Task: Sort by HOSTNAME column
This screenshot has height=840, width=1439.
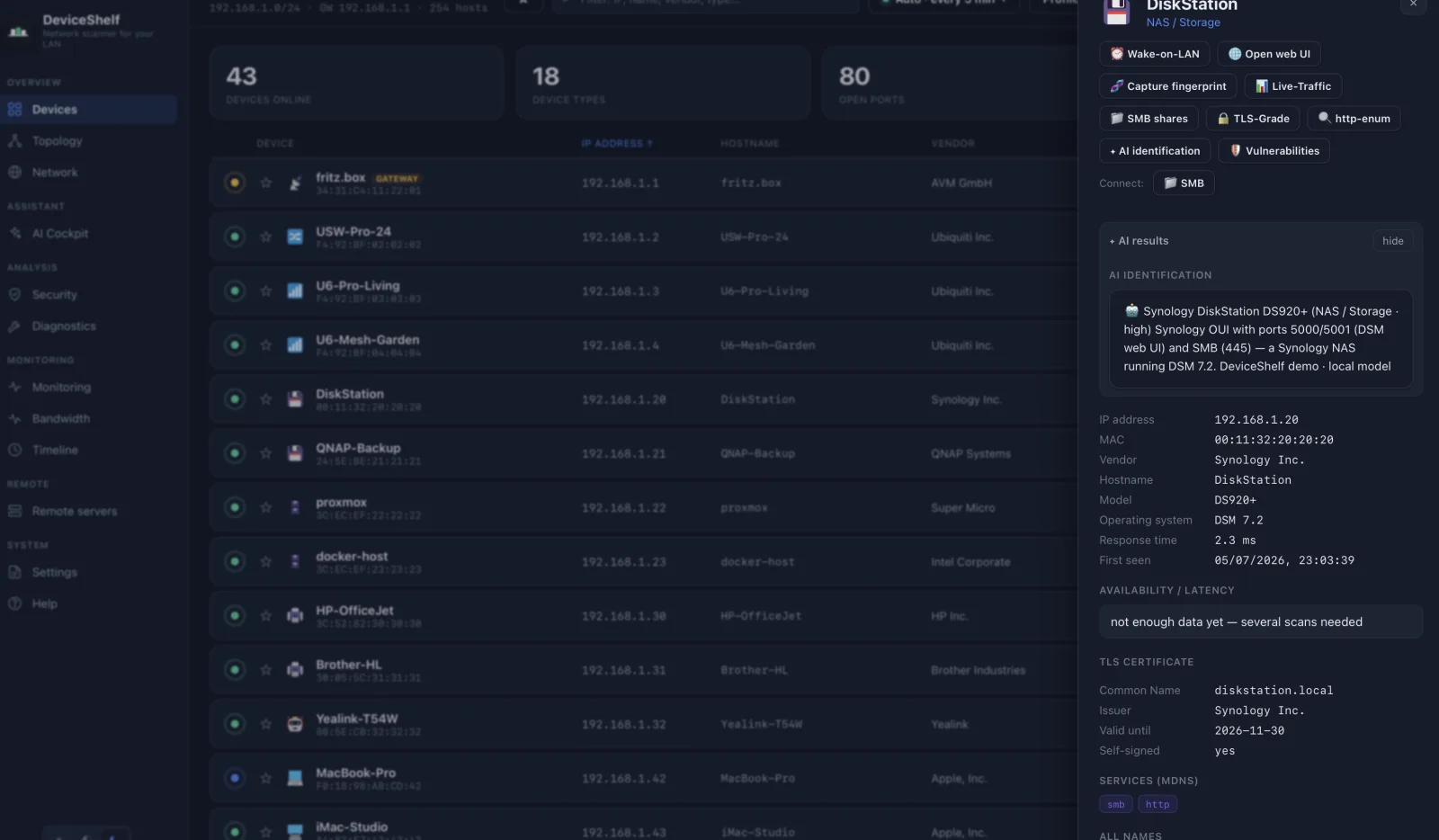Action: click(749, 144)
